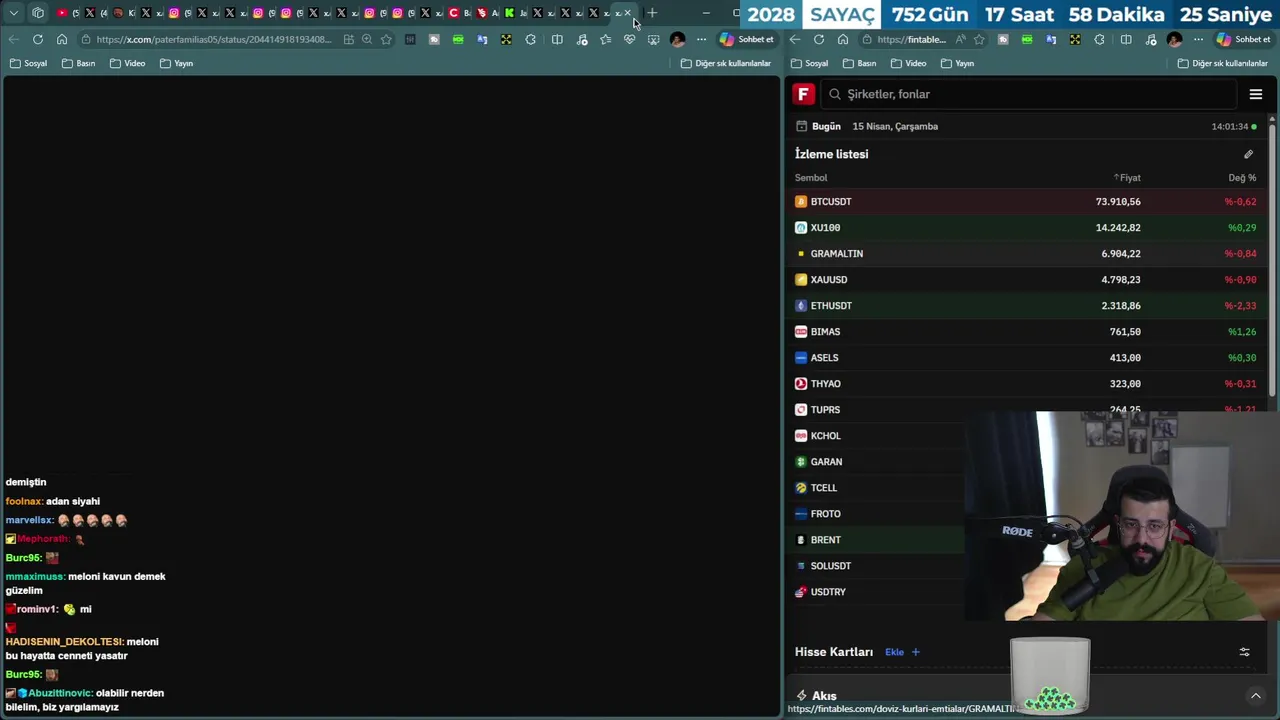Screen dimensions: 1280x720
Task: Open the Extensions puzzle icon in left window
Action: coord(530,39)
